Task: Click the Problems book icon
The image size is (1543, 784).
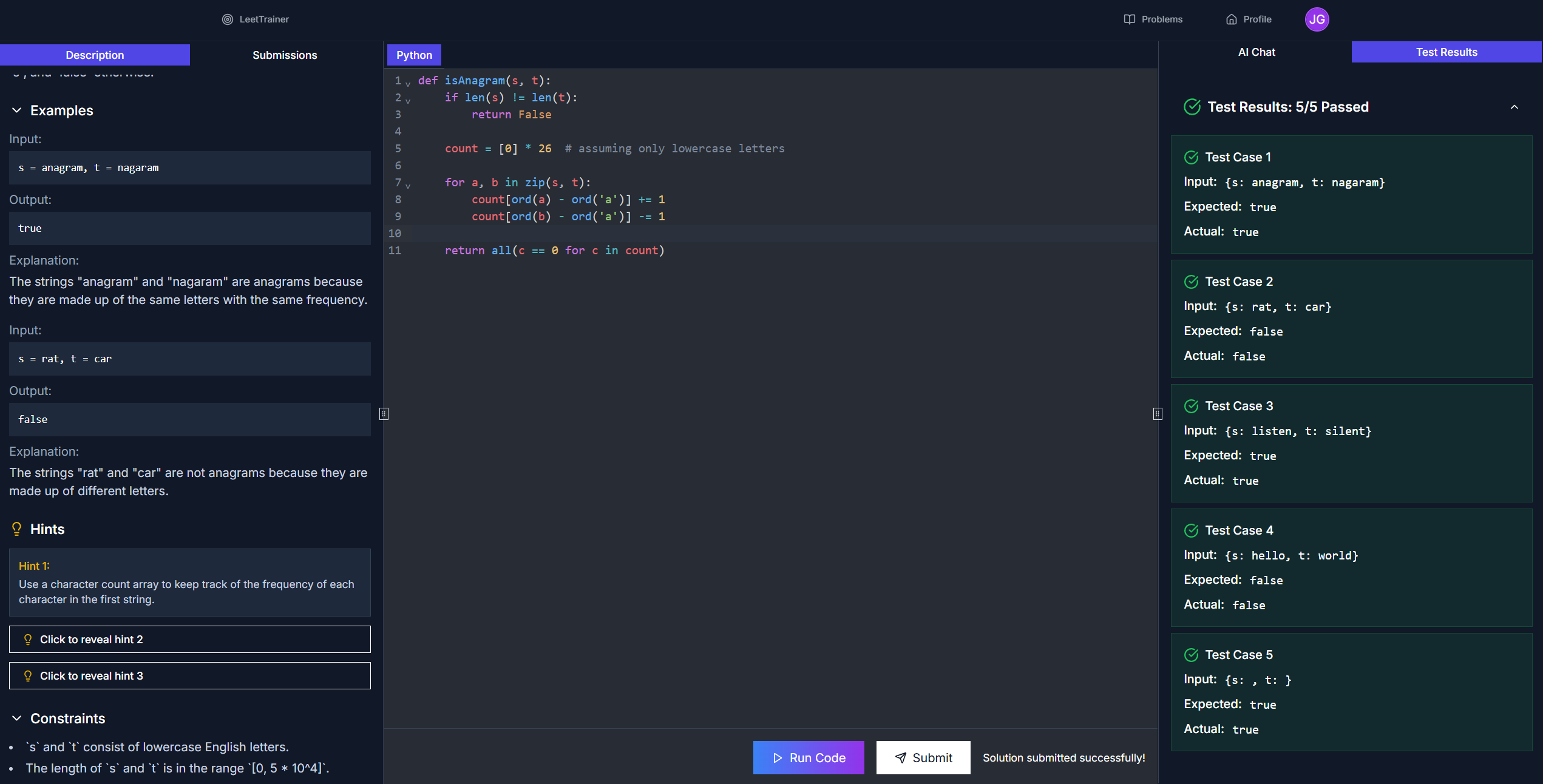Action: pyautogui.click(x=1129, y=19)
